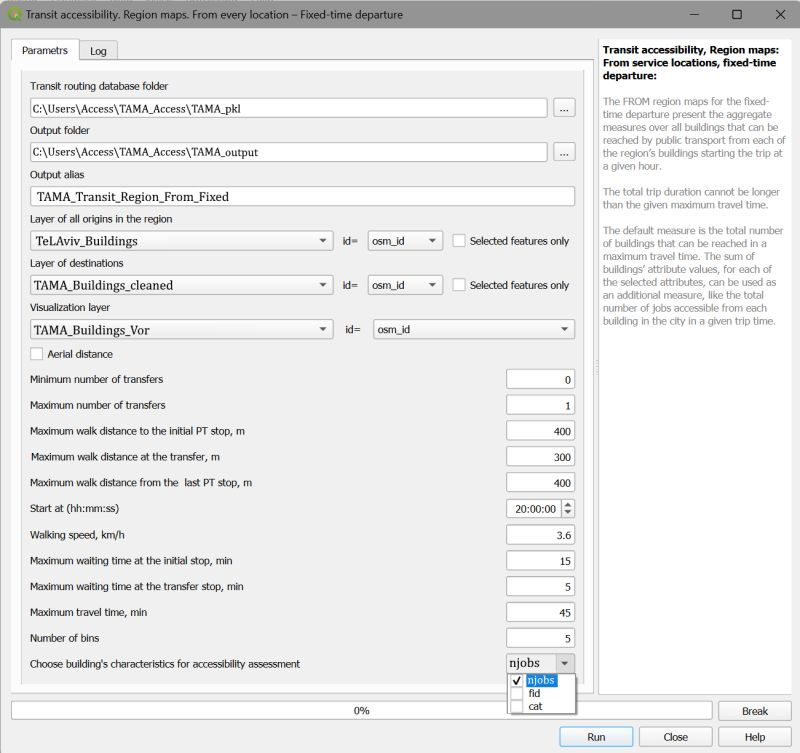This screenshot has height=753, width=800.
Task: Click 'Layer of all origins in the region' label
Action: (101, 219)
